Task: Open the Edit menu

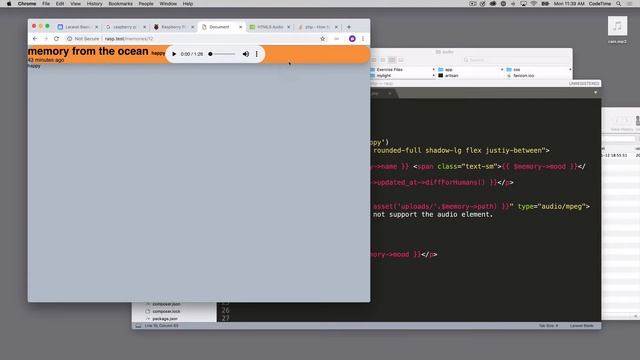Action: (x=60, y=4)
